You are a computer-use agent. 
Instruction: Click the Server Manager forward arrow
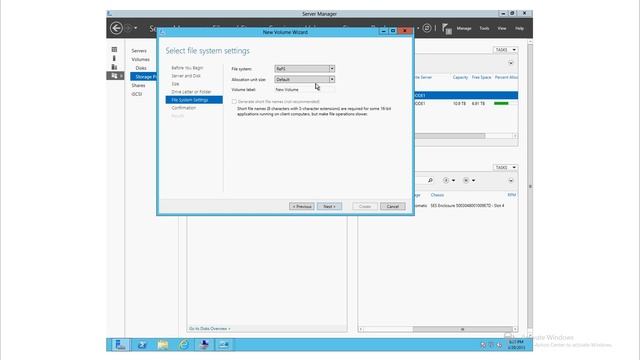pyautogui.click(x=128, y=28)
